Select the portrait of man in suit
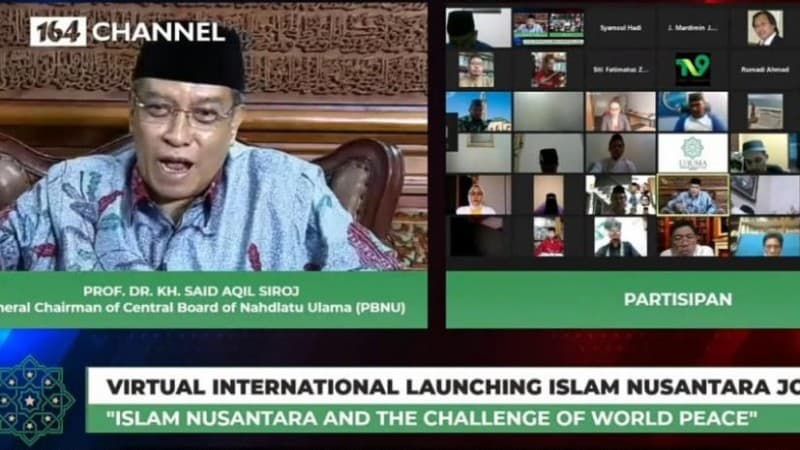Image resolution: width=800 pixels, height=450 pixels. click(x=765, y=28)
